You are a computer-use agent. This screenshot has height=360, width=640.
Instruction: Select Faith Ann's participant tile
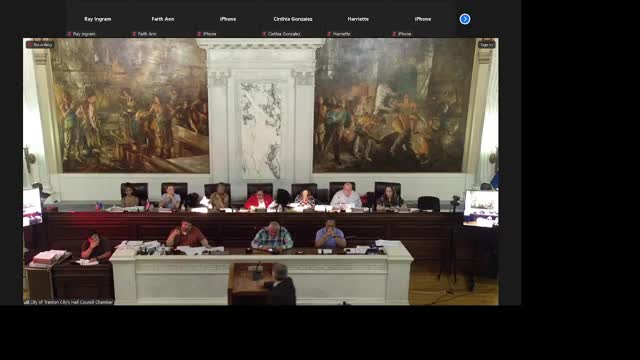click(162, 19)
